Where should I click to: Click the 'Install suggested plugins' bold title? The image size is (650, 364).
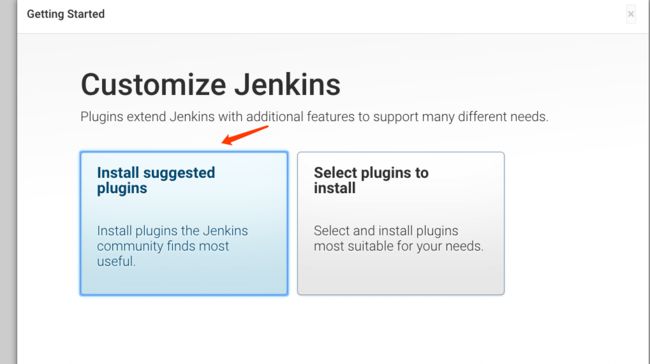156,180
